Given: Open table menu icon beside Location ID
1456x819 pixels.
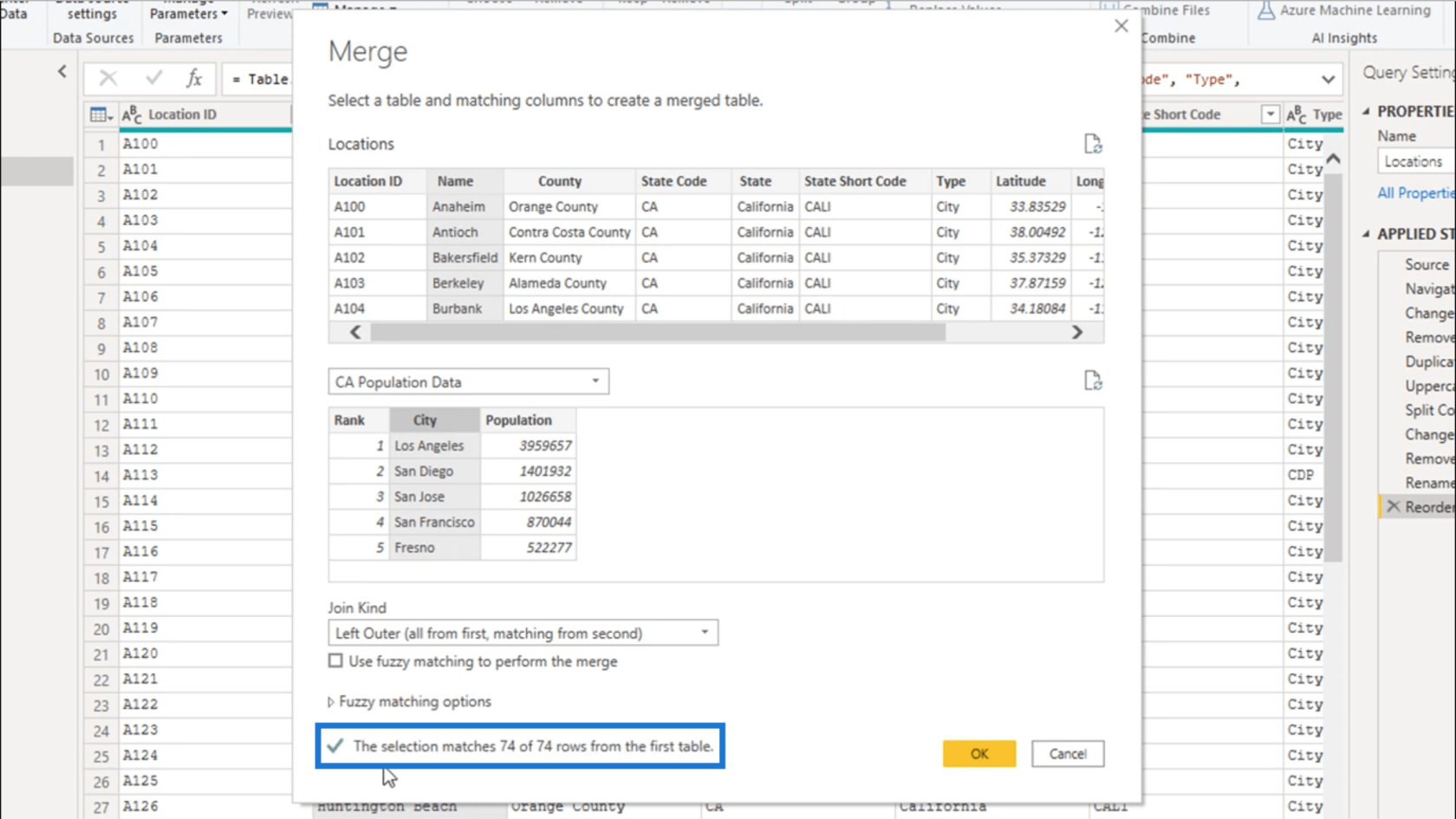Looking at the screenshot, I should (101, 114).
